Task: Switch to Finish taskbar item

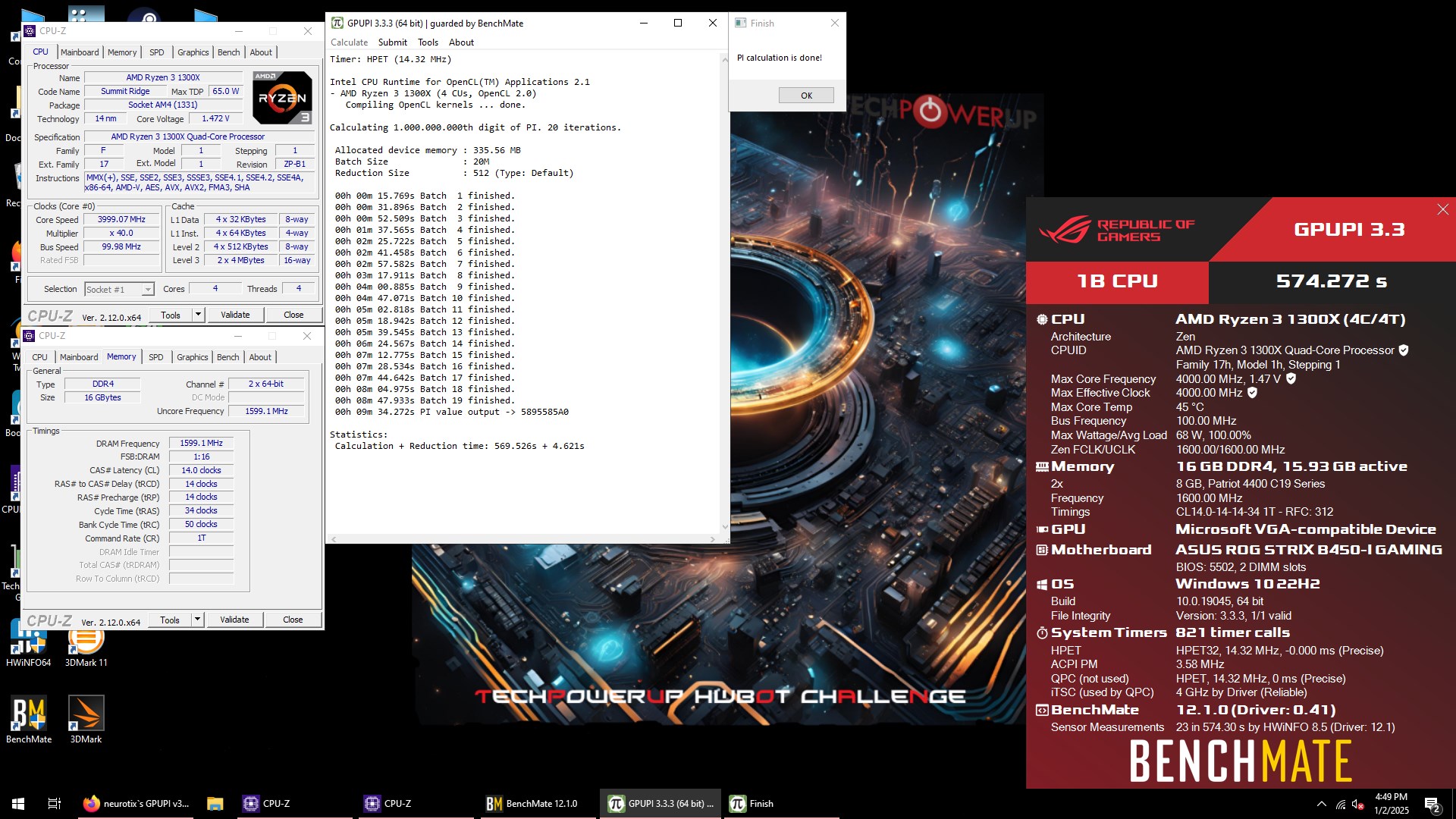Action: coord(781,804)
